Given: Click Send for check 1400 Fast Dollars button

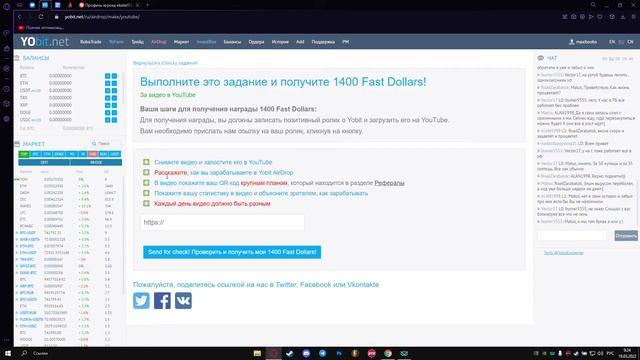Looking at the screenshot, I should (232, 252).
